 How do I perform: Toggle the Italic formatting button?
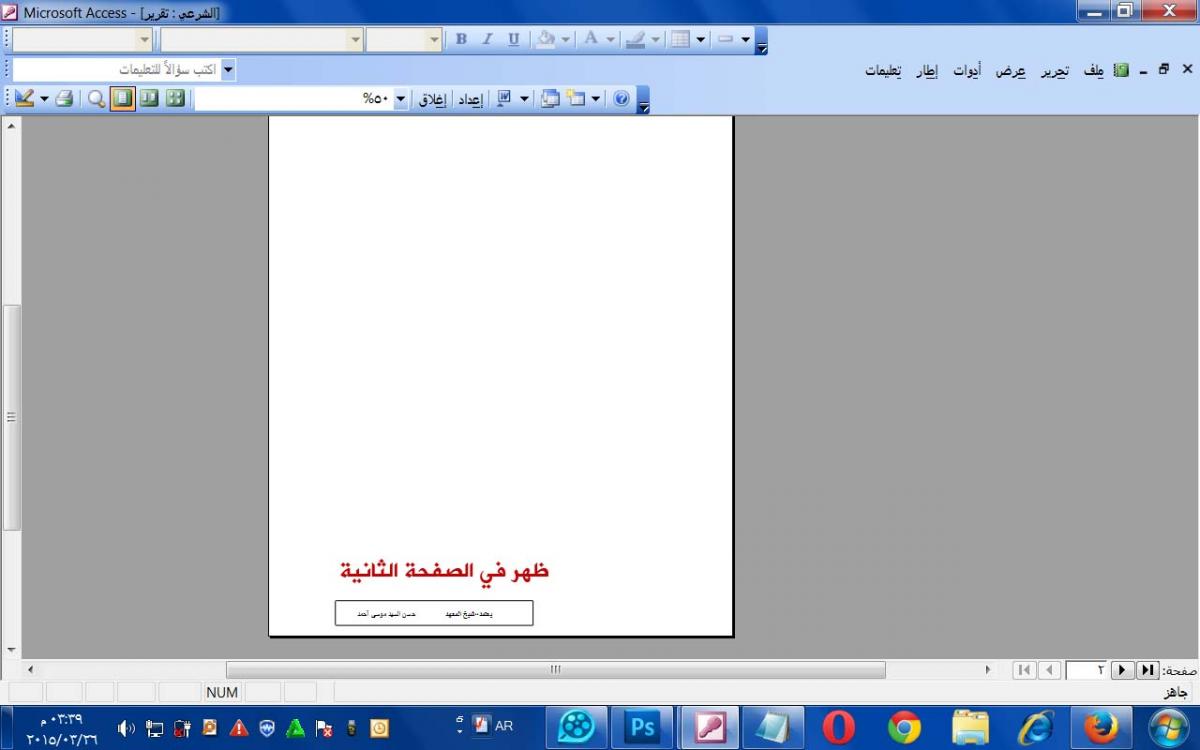pos(487,39)
